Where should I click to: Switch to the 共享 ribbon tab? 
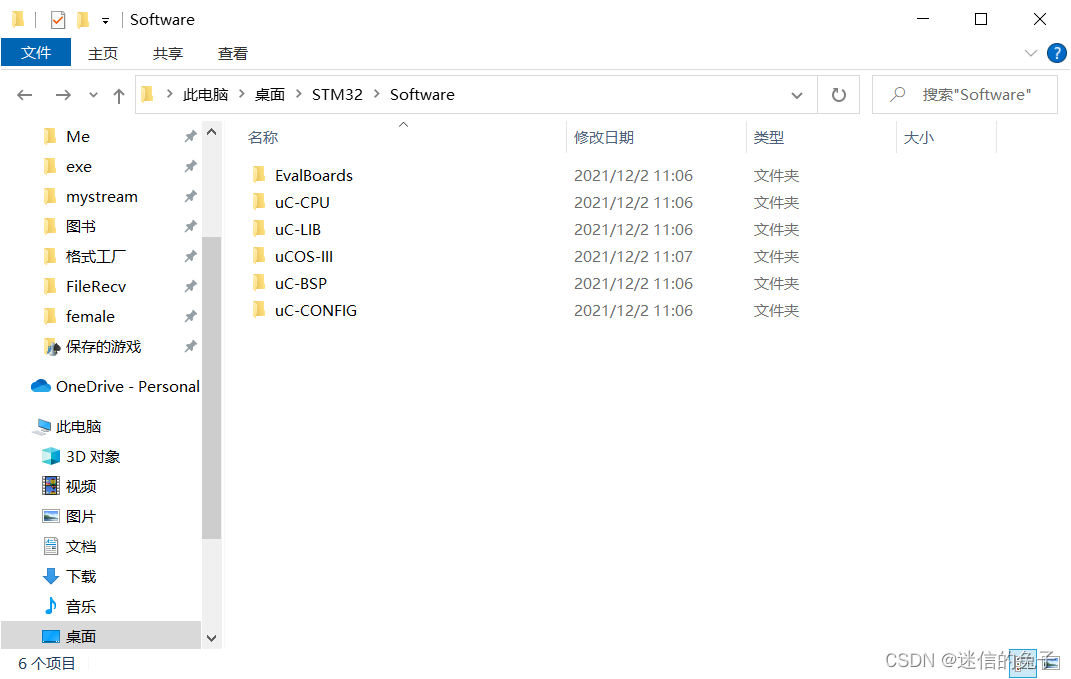(x=168, y=53)
